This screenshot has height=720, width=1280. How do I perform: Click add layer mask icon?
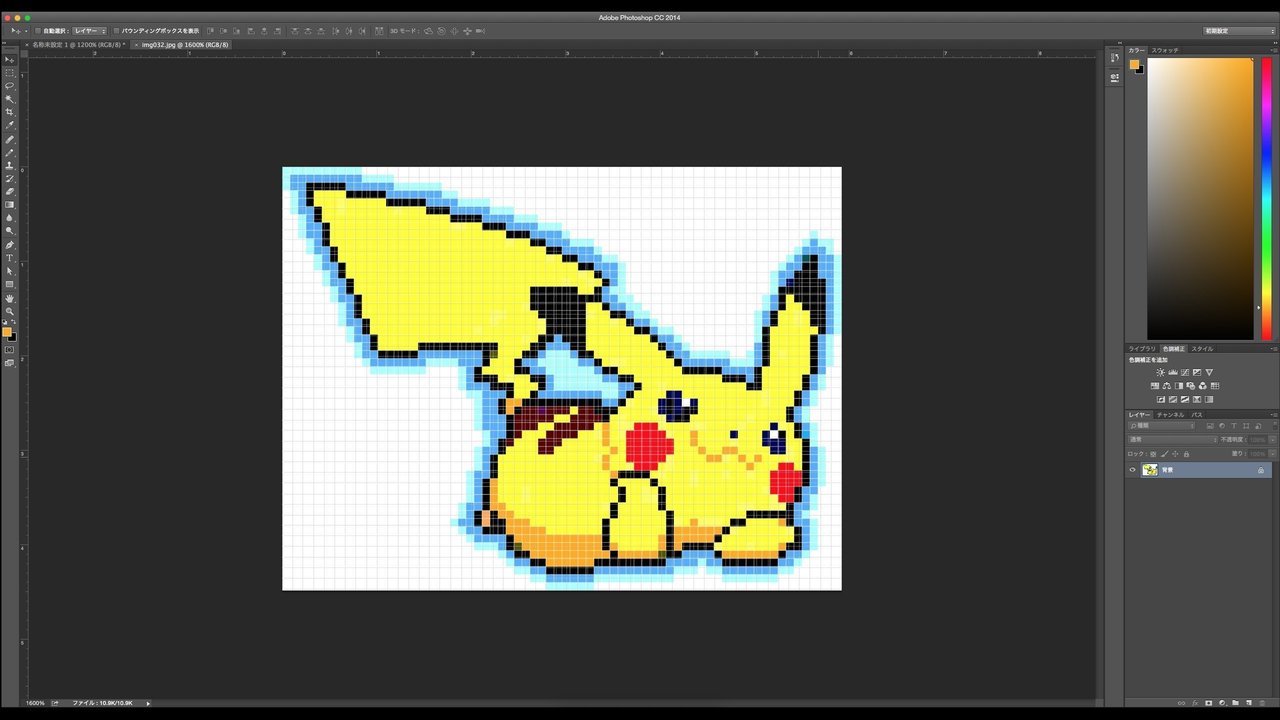(1208, 703)
